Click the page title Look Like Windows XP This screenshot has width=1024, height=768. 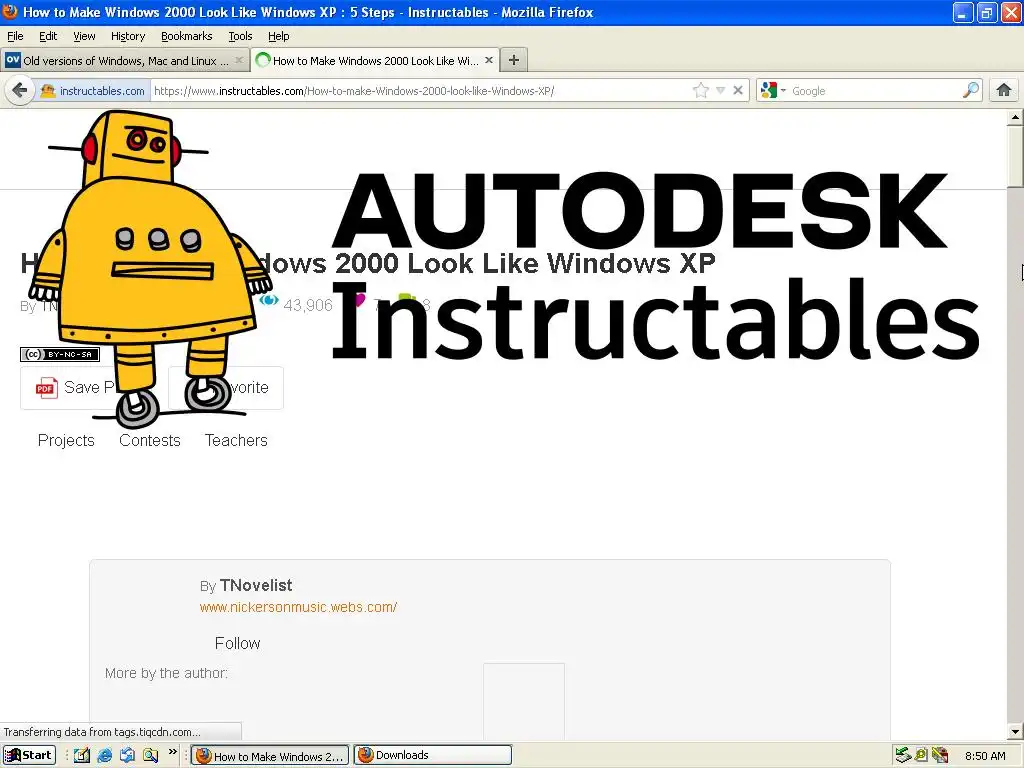[x=561, y=263]
